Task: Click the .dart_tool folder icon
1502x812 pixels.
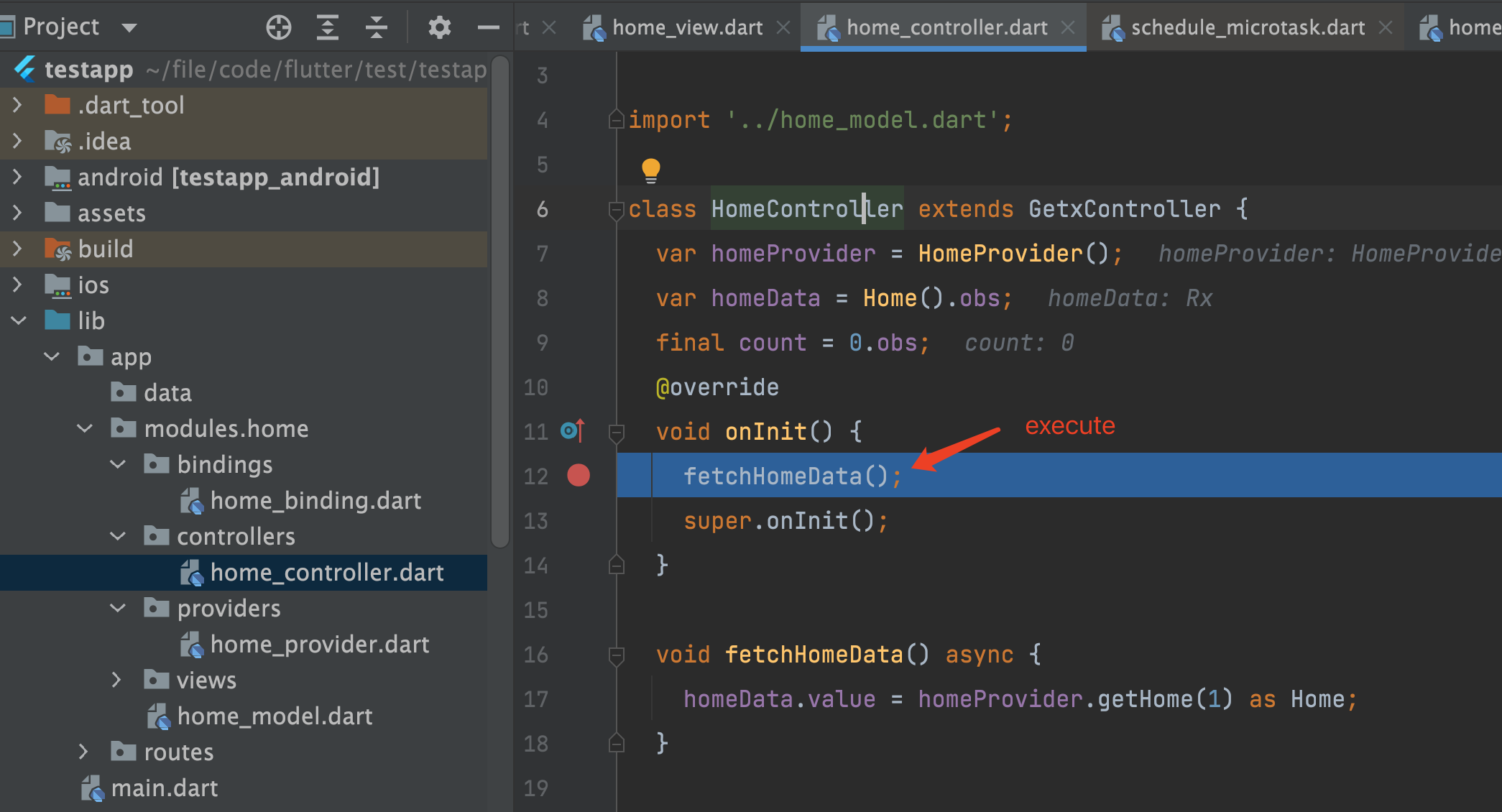Action: (57, 105)
